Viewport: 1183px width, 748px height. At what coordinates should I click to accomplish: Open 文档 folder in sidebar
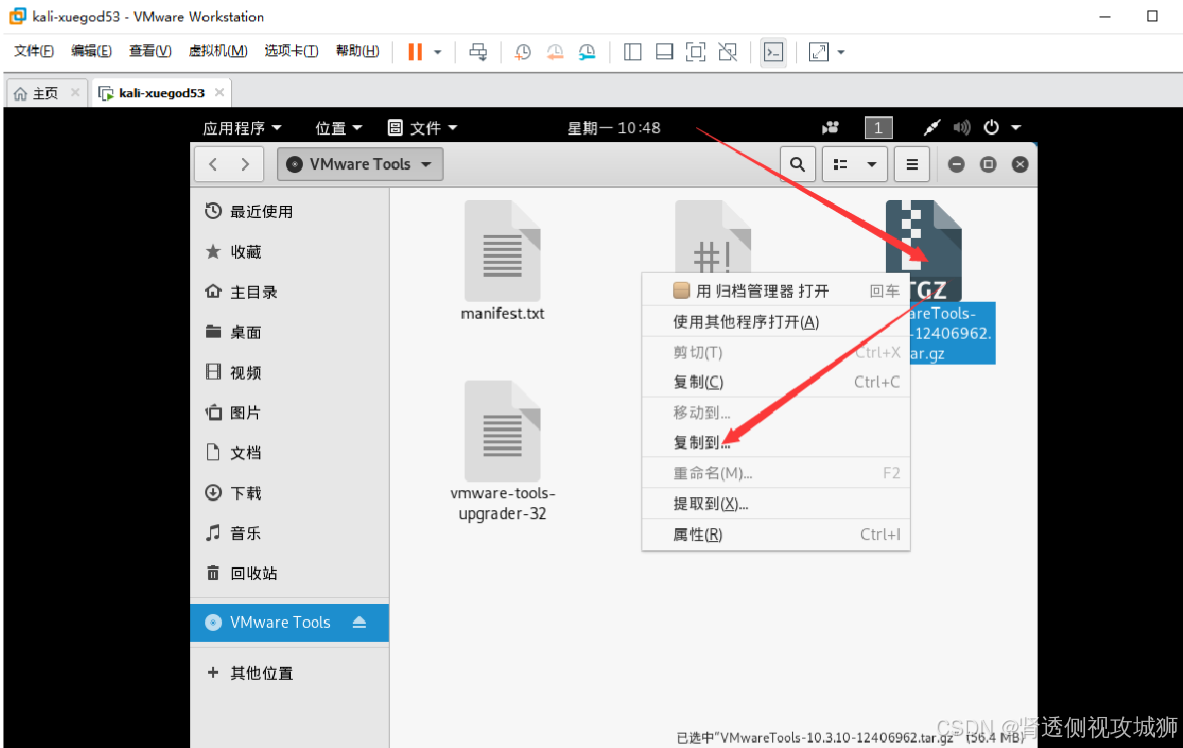click(x=290, y=452)
